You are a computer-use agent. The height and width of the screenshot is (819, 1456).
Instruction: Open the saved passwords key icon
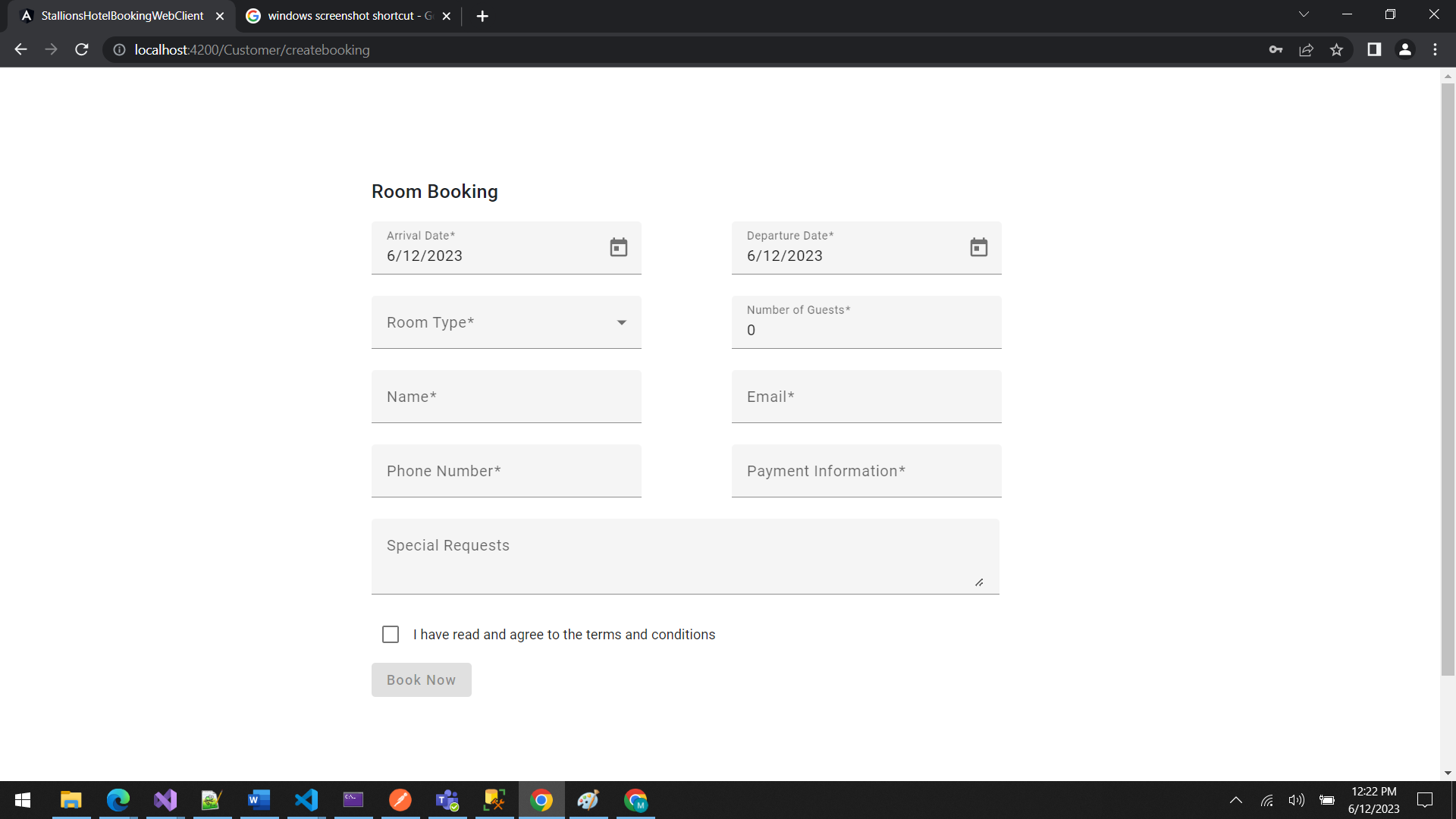(x=1276, y=49)
